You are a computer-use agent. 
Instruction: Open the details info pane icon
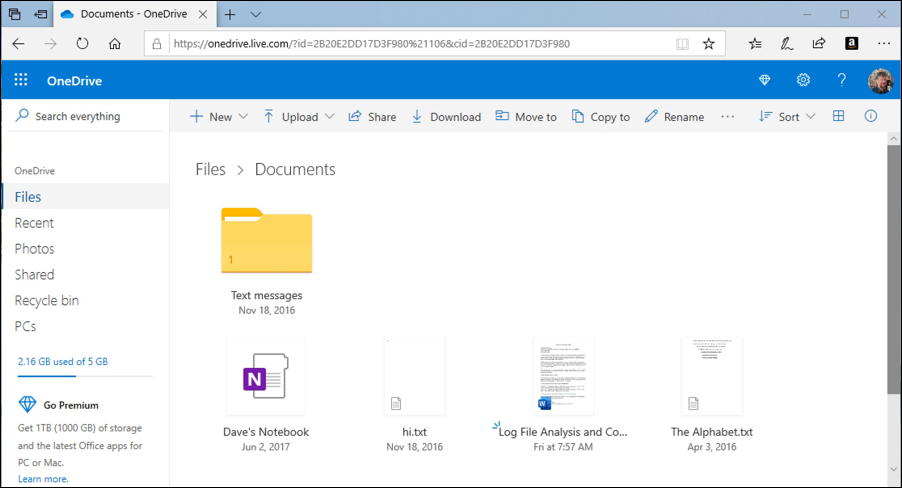[x=871, y=116]
